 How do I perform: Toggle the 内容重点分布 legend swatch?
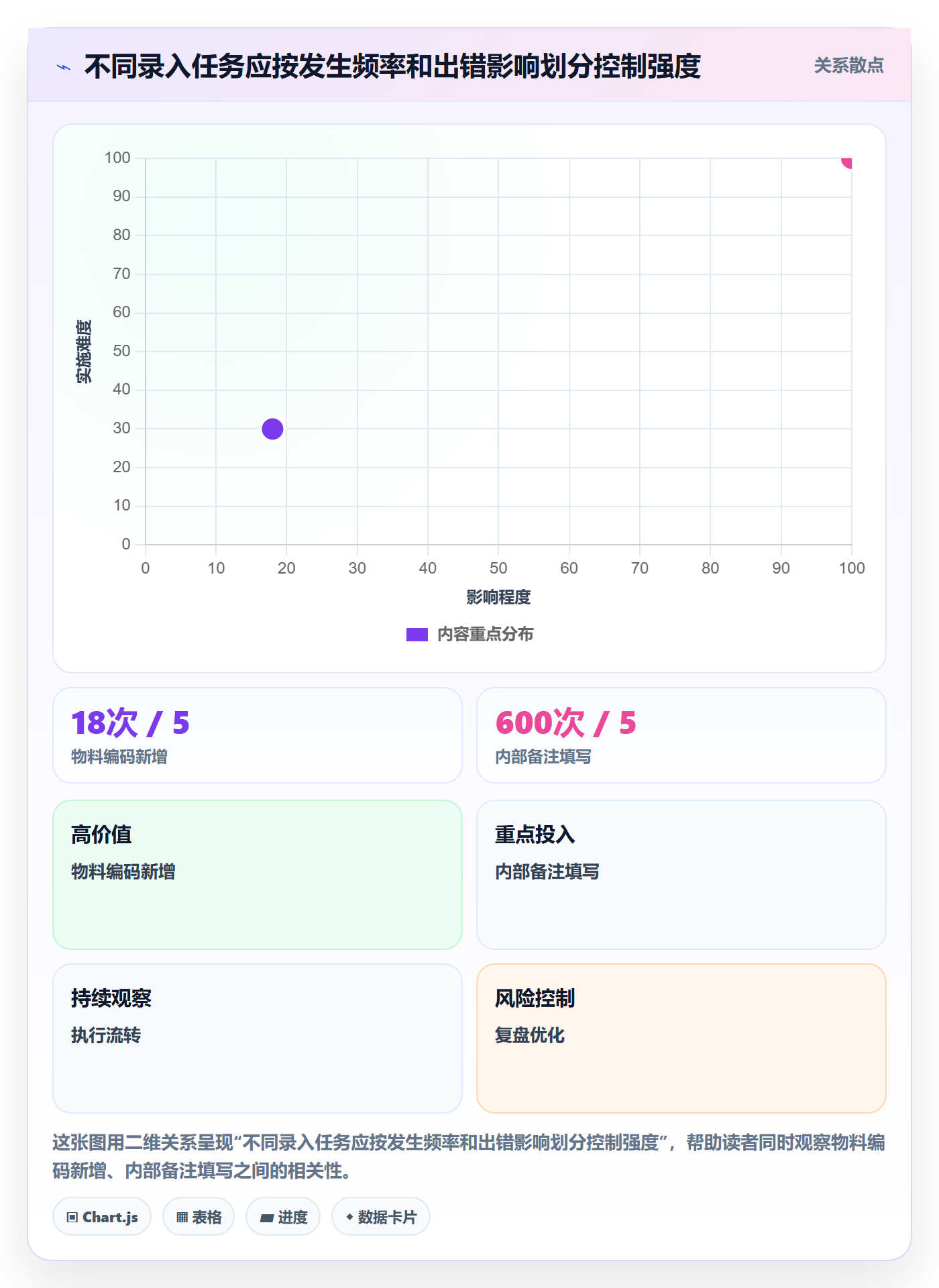pos(417,635)
